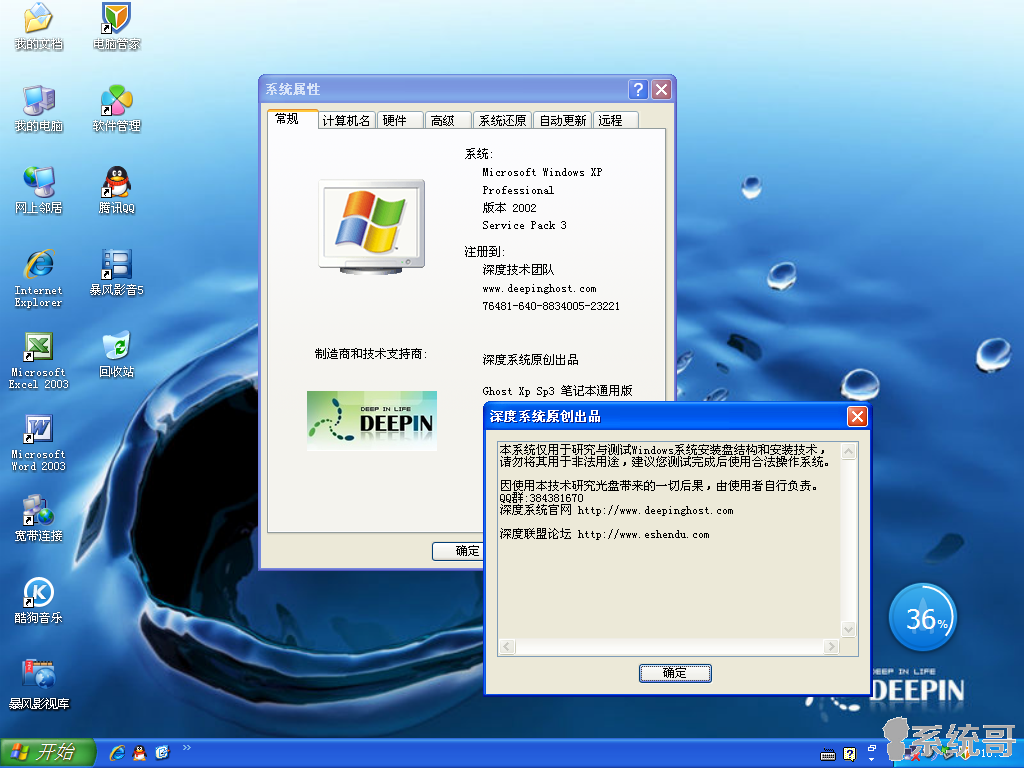The height and width of the screenshot is (768, 1024).
Task: Click the '深度技术团队' registered name
Action: coord(518,270)
